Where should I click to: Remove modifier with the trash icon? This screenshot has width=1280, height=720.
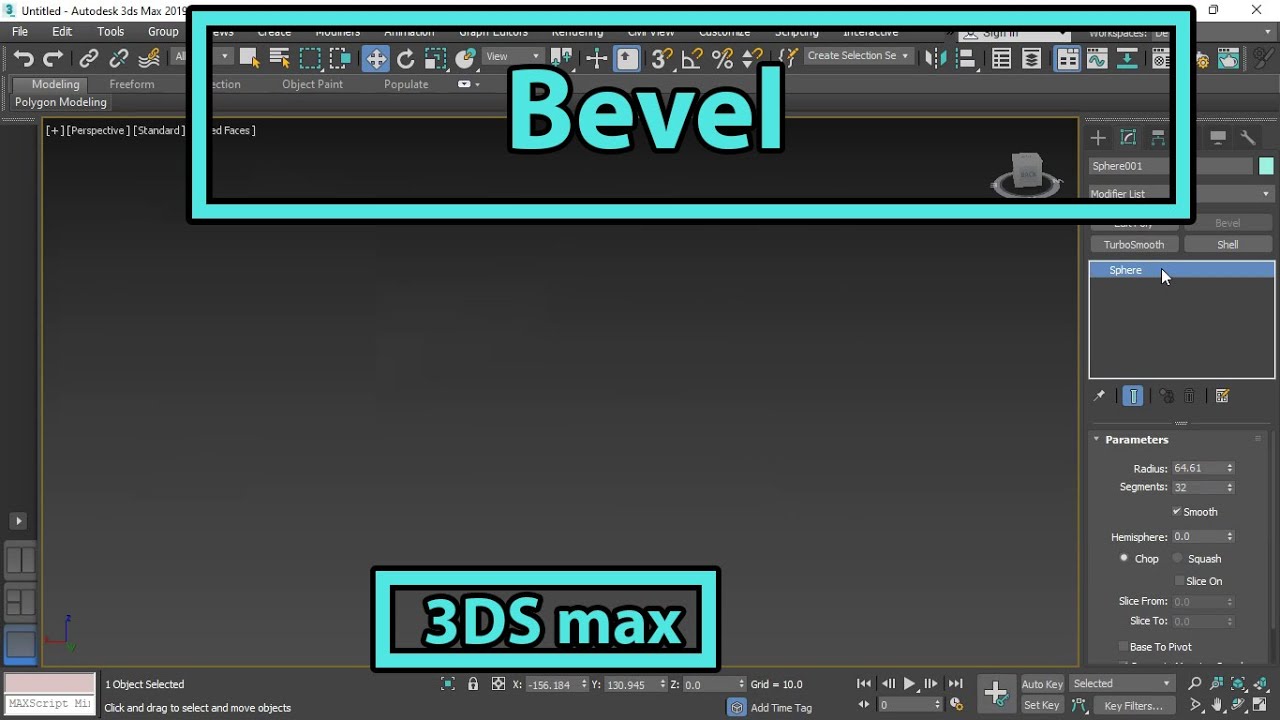[1189, 396]
